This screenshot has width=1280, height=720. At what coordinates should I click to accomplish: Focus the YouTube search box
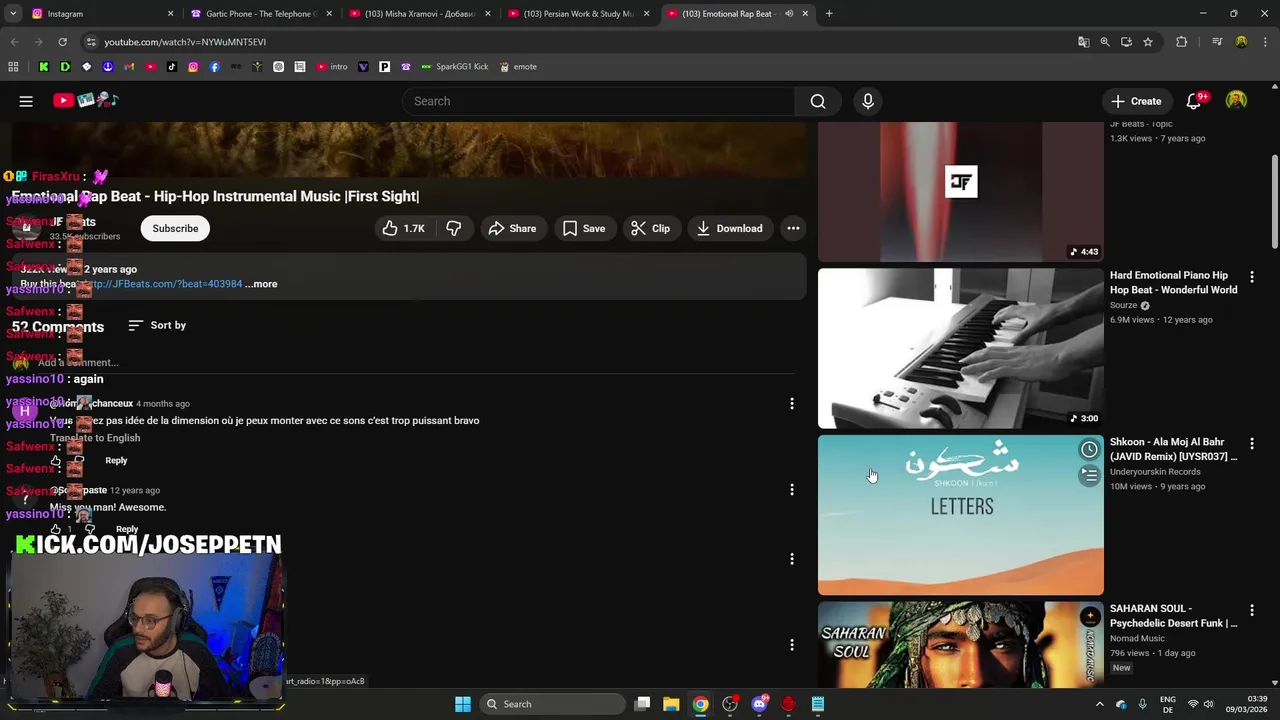(x=598, y=101)
